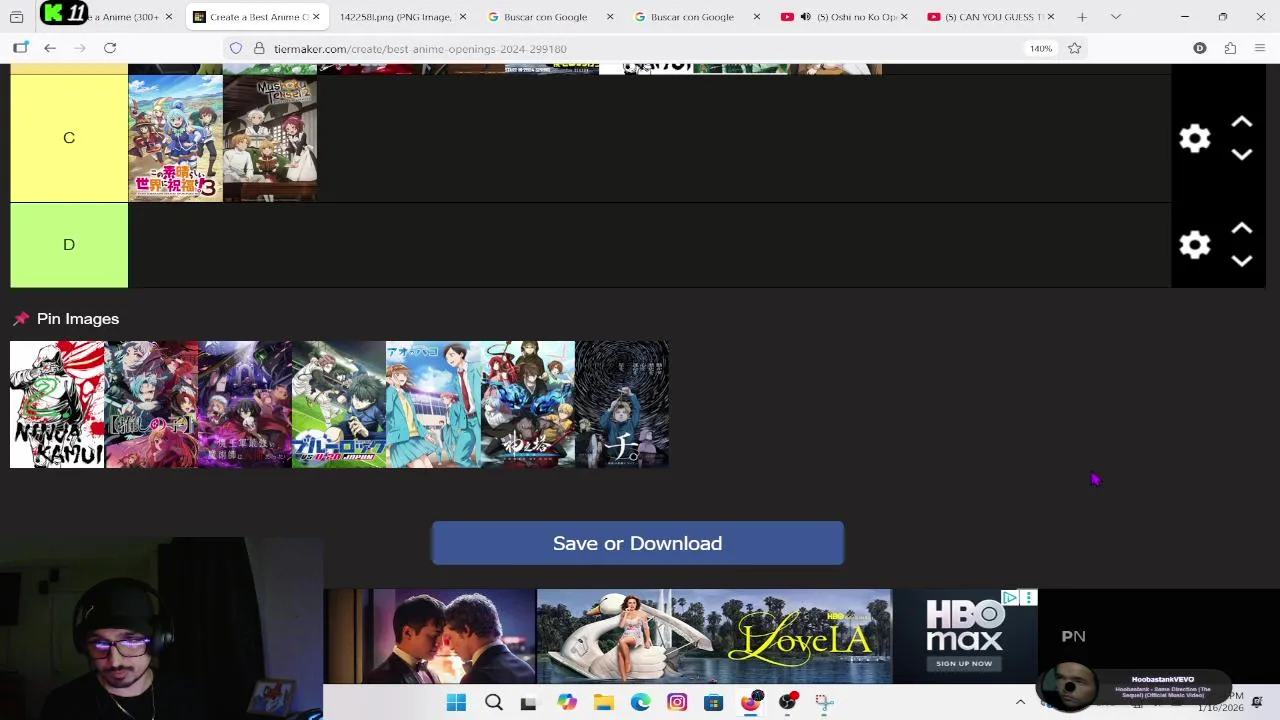Open new tab with plus button
1280x720 pixels.
click(x=1082, y=17)
